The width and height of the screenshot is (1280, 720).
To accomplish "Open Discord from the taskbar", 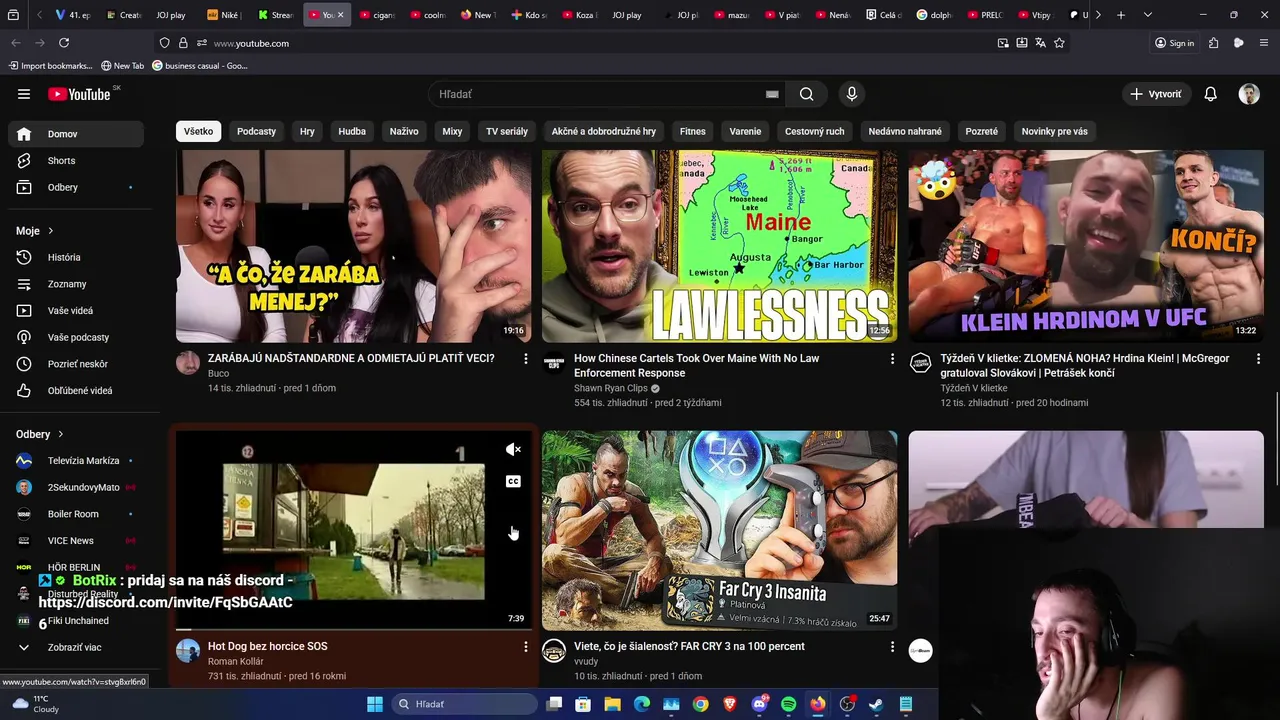I will pos(759,704).
